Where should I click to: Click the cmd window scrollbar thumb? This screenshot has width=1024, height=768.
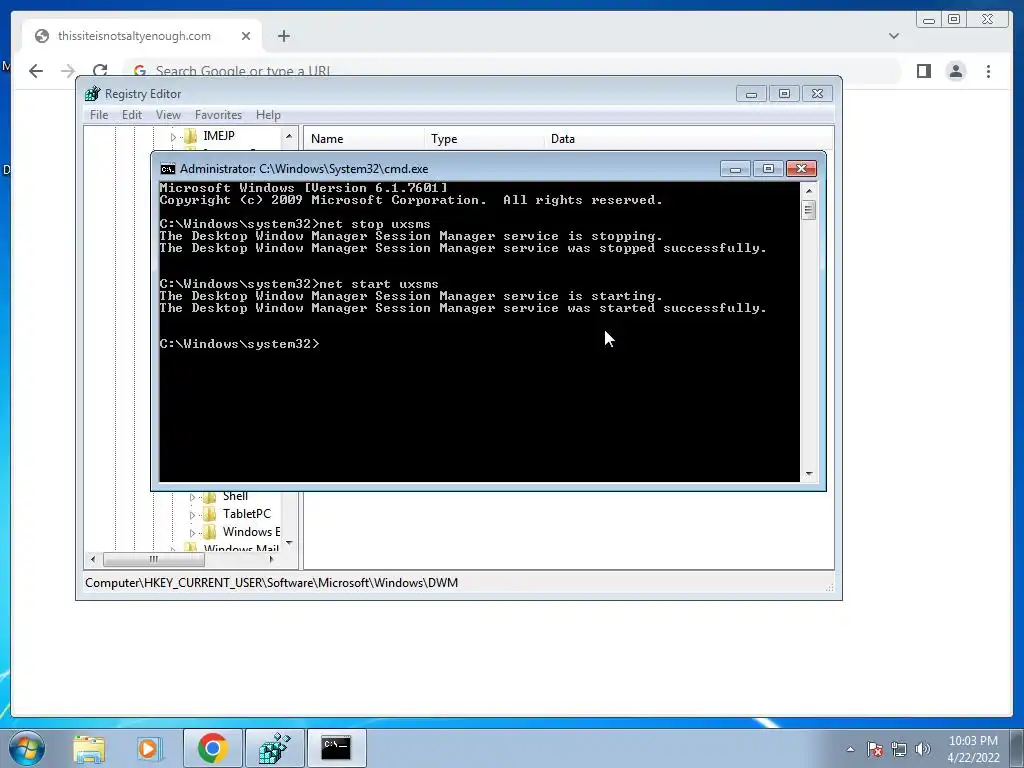tap(808, 210)
